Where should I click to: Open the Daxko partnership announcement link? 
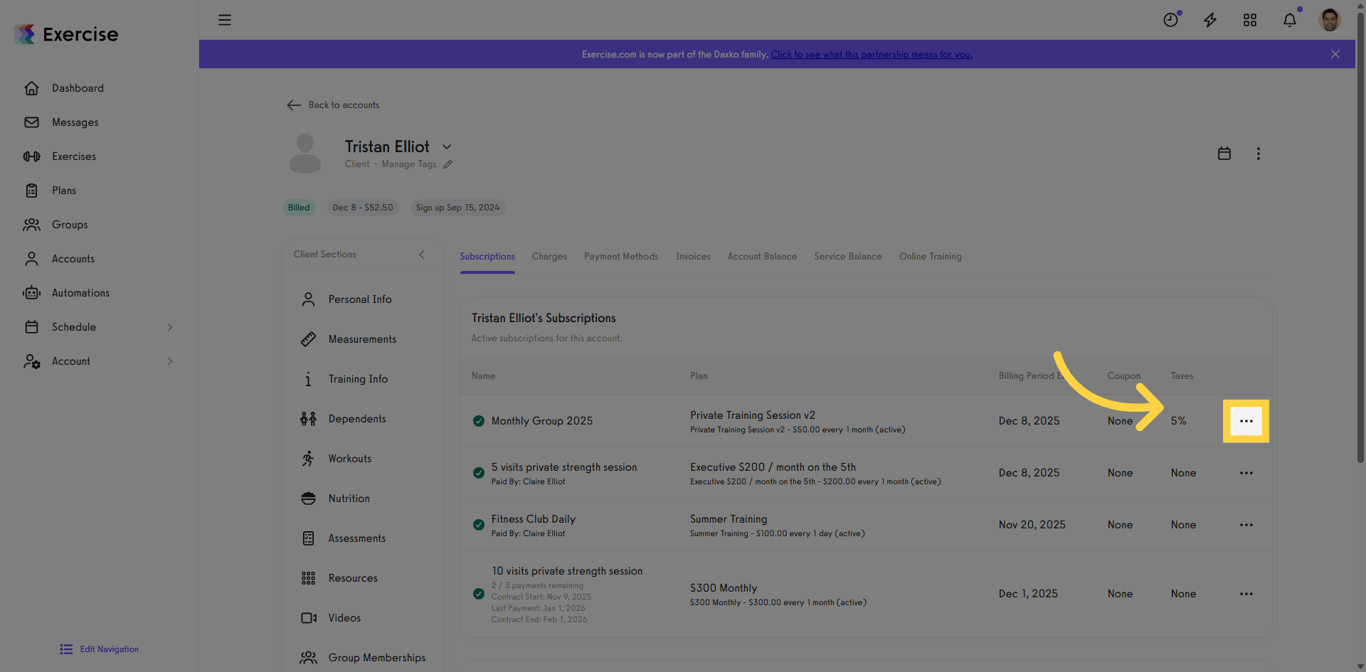coord(871,54)
